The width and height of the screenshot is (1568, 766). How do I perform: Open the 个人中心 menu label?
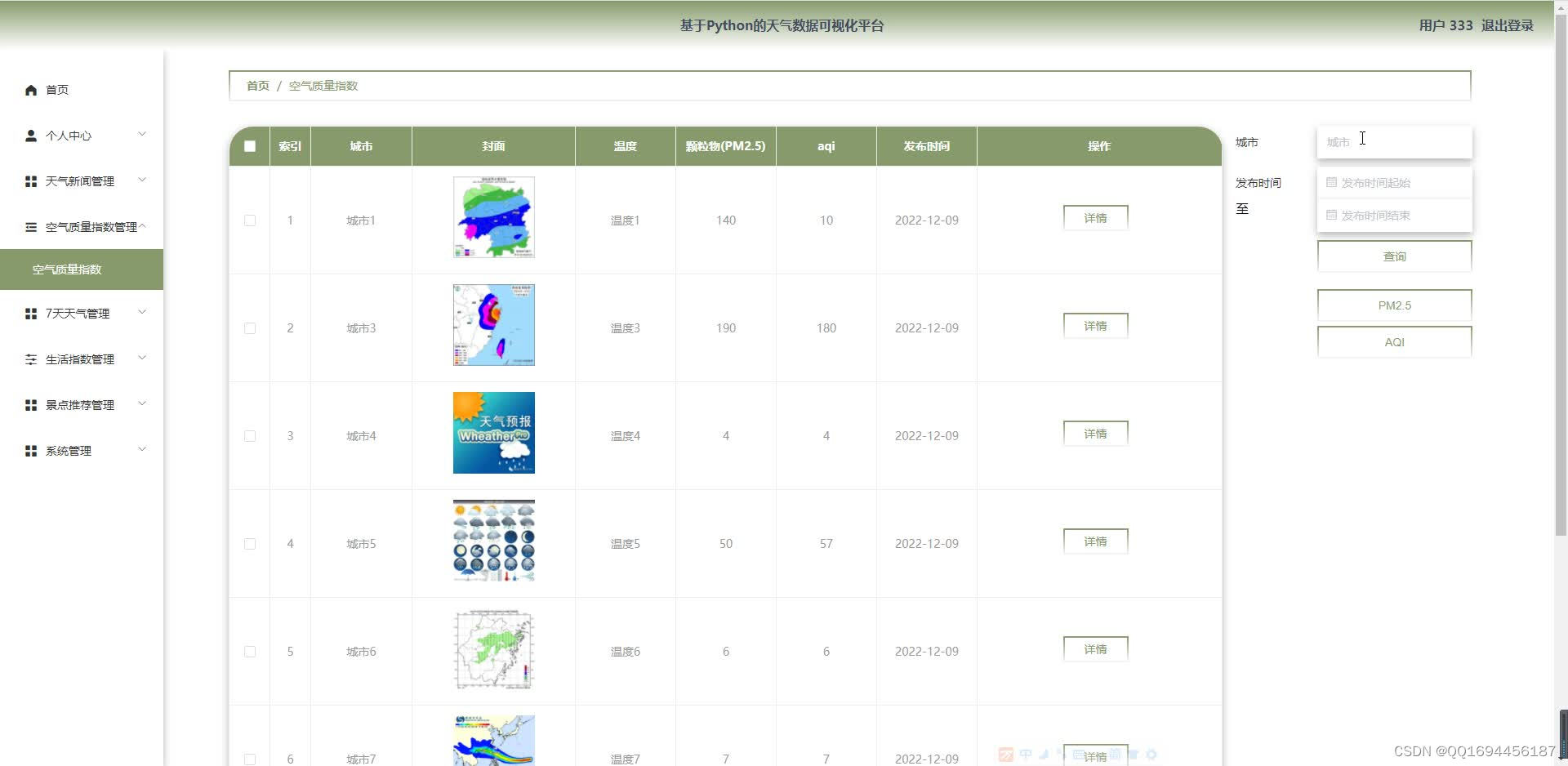[x=69, y=136]
